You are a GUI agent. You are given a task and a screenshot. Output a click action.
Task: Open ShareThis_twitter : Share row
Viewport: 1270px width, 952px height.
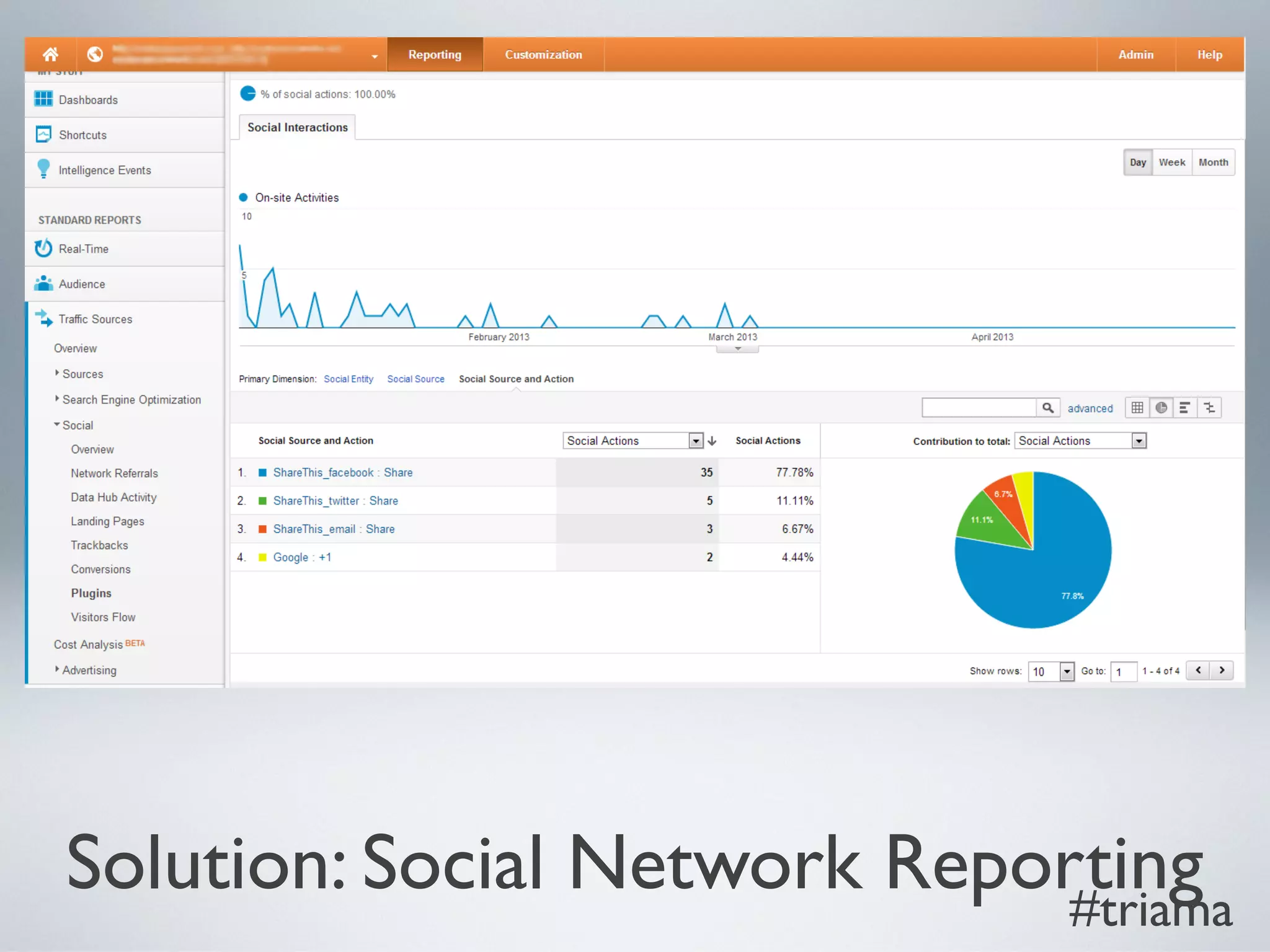tap(335, 501)
